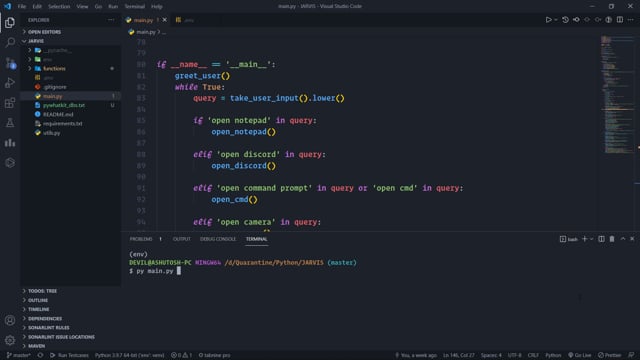Select the Terminal panel tab
The width and height of the screenshot is (640, 360).
coord(256,239)
